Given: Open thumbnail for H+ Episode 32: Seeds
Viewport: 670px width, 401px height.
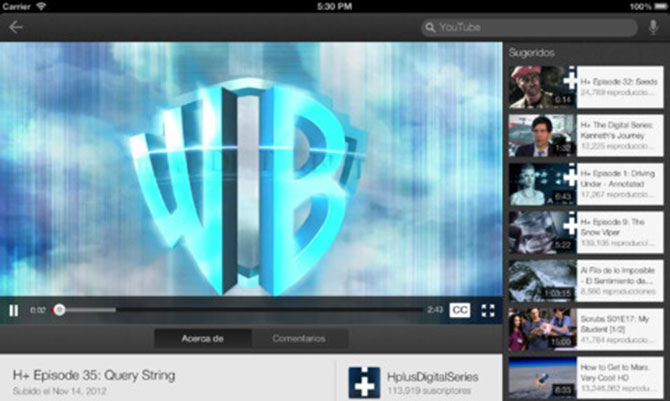Looking at the screenshot, I should [x=542, y=87].
